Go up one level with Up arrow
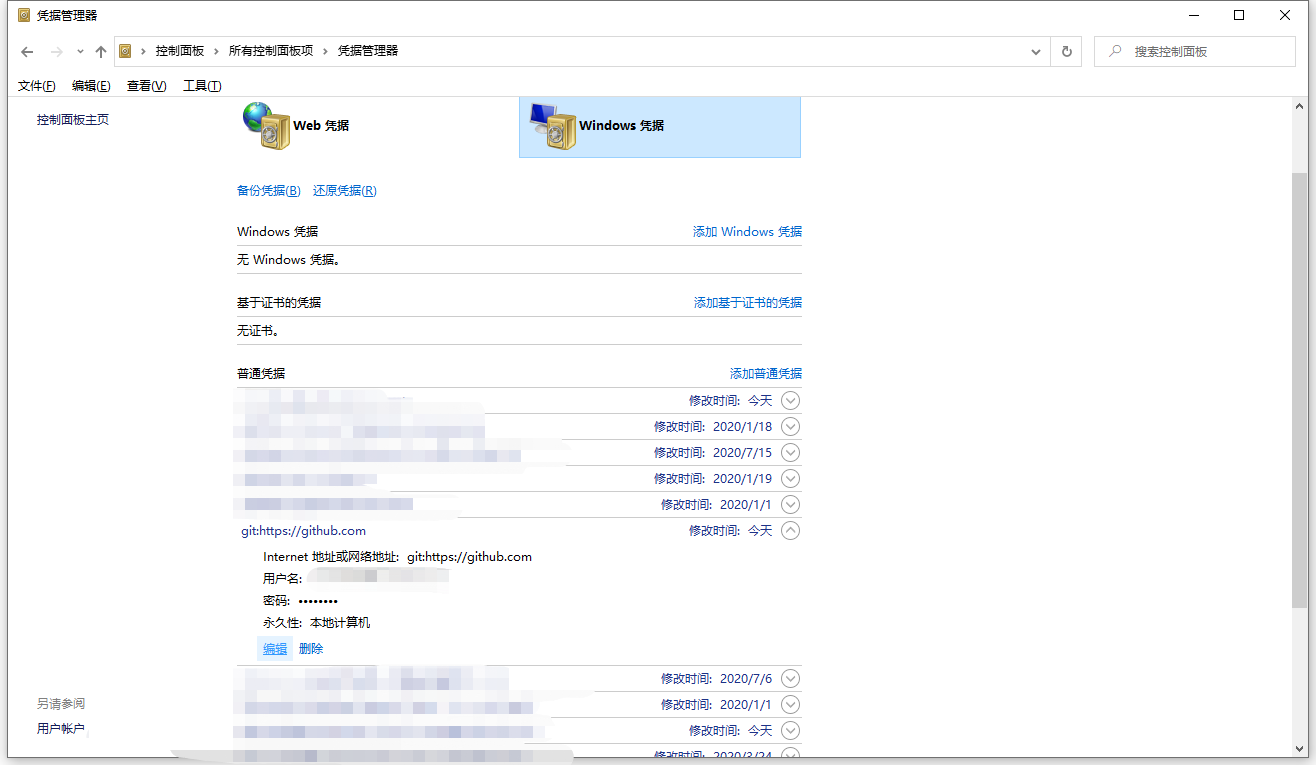The width and height of the screenshot is (1316, 765). [x=101, y=51]
